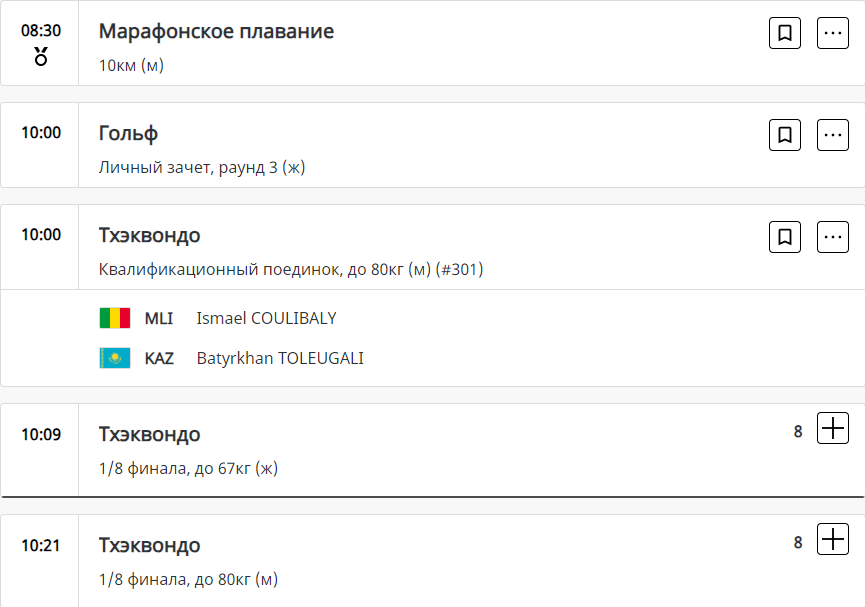The height and width of the screenshot is (607, 865).
Task: Open Batyrkhan TOLEUGALI athlete profile
Action: coord(280,358)
